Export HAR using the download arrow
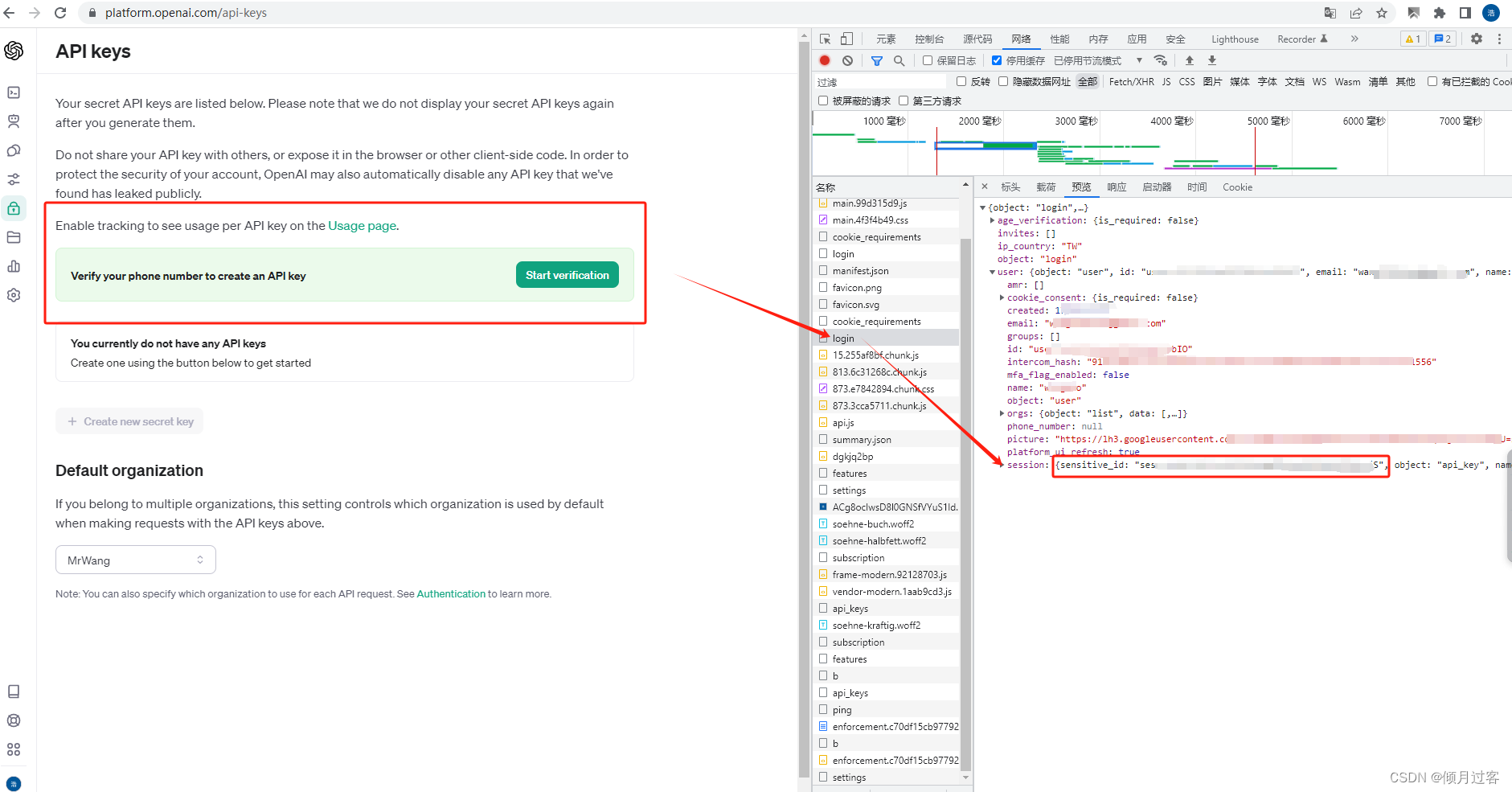 click(1211, 60)
